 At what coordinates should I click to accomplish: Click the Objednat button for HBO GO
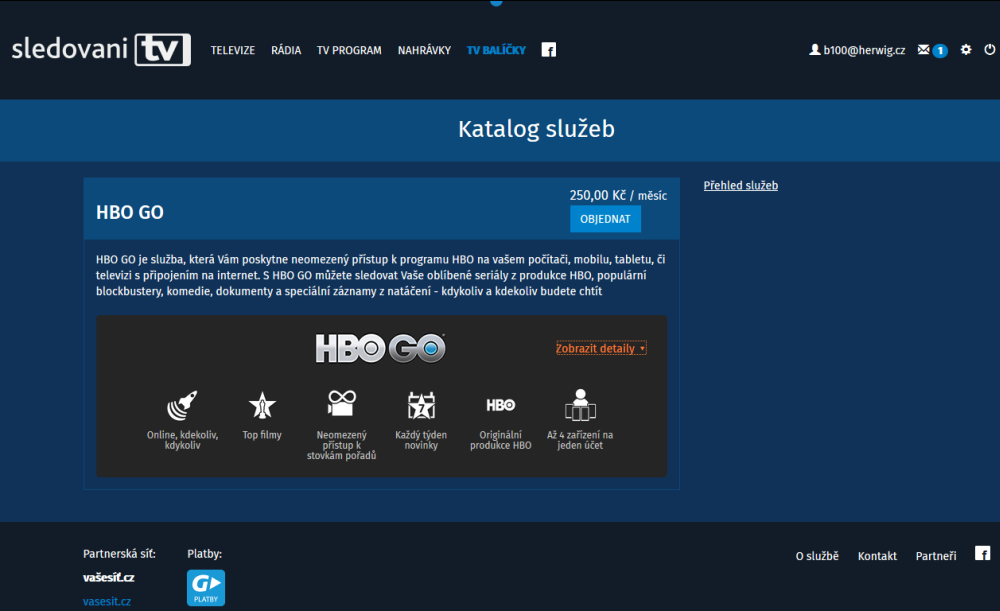pos(605,219)
